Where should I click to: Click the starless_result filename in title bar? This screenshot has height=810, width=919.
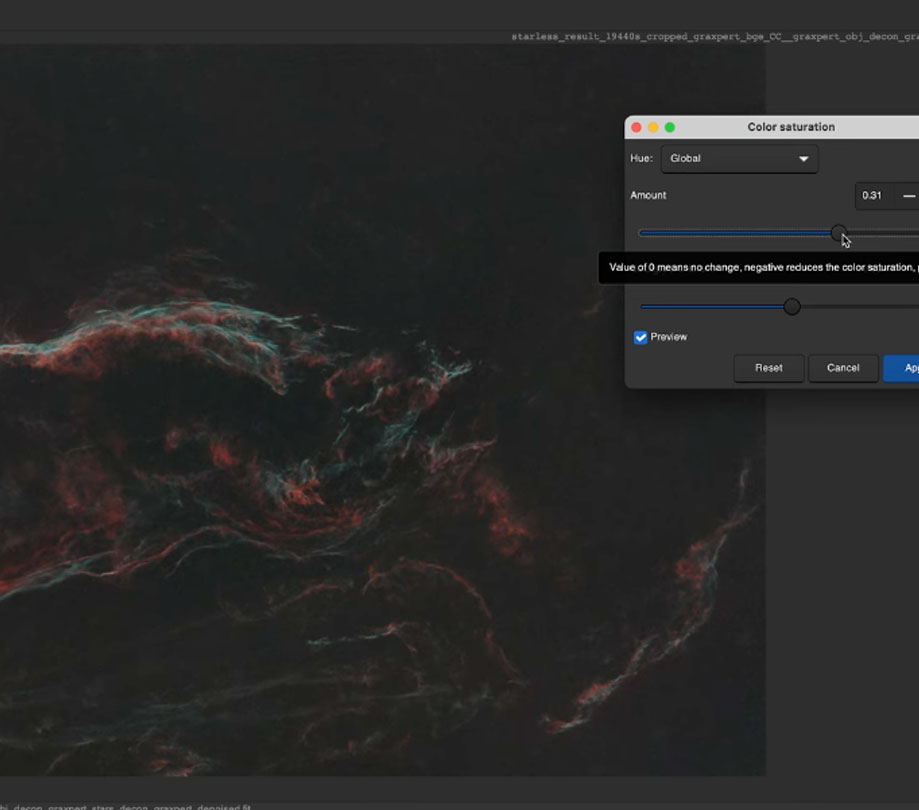click(712, 35)
